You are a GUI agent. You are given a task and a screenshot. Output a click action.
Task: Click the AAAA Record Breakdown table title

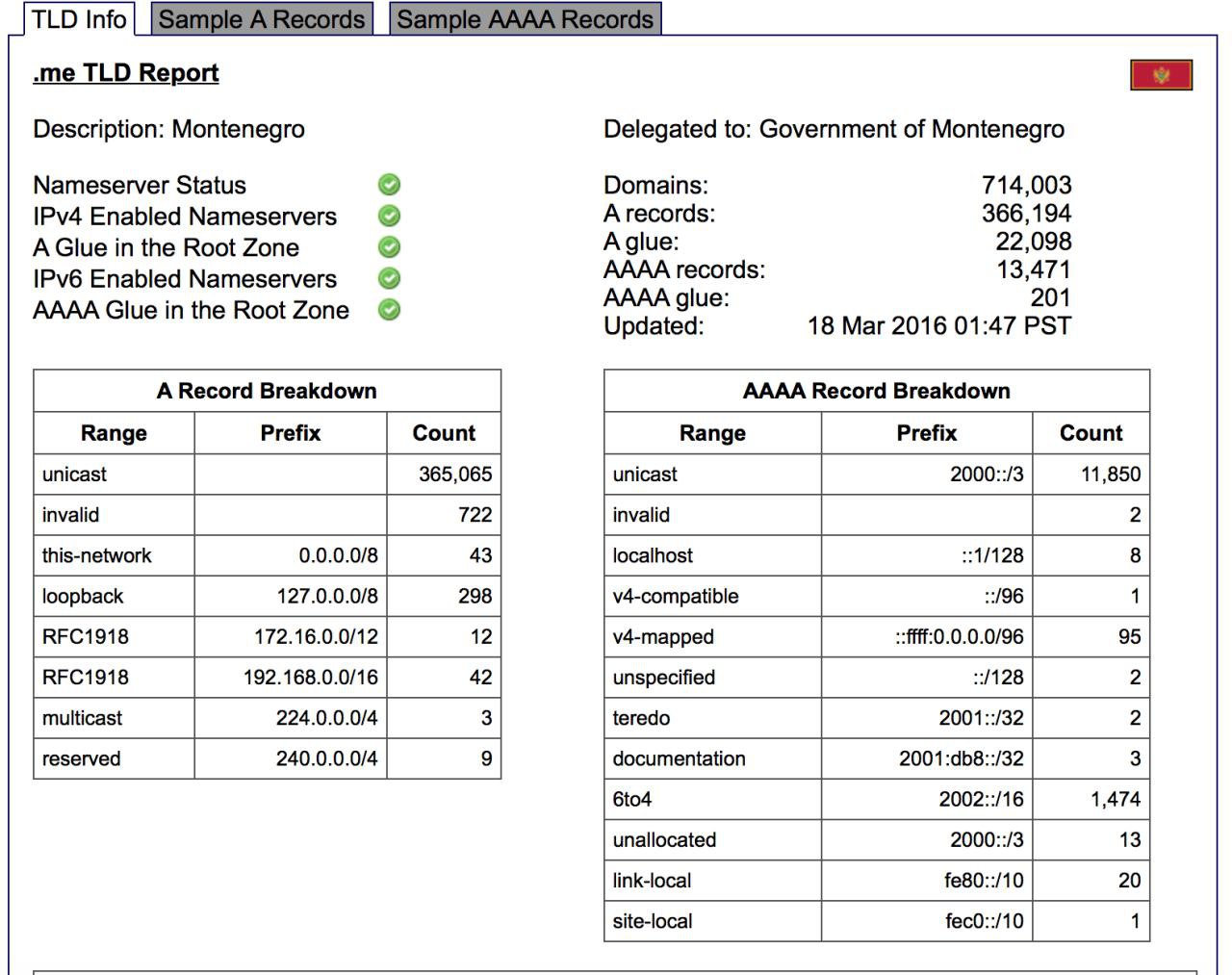pos(877,391)
